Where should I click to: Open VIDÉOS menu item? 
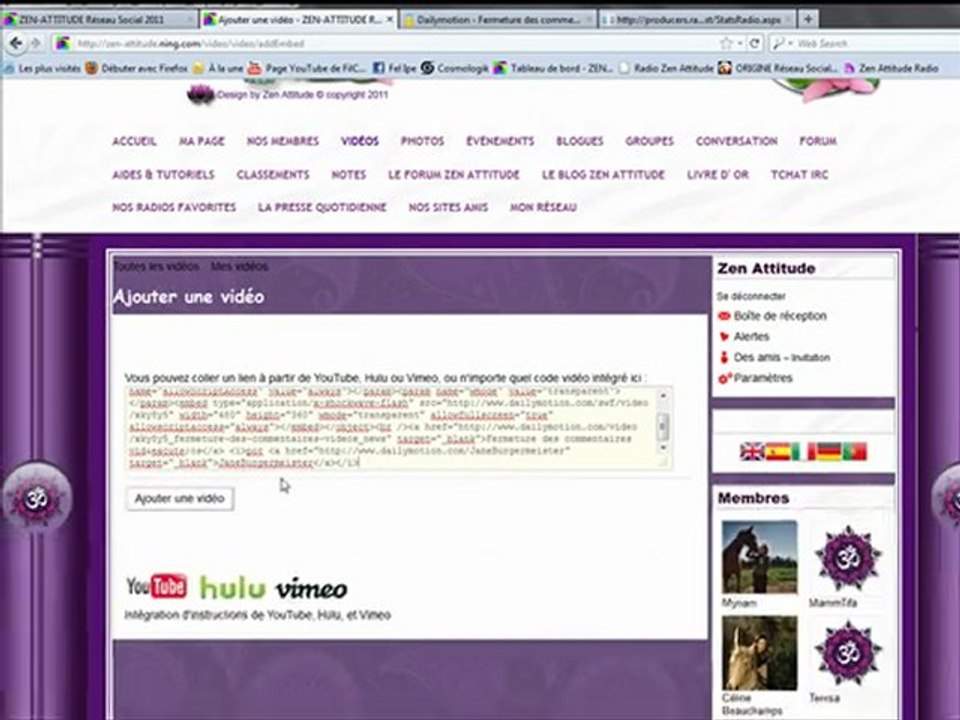tap(360, 141)
